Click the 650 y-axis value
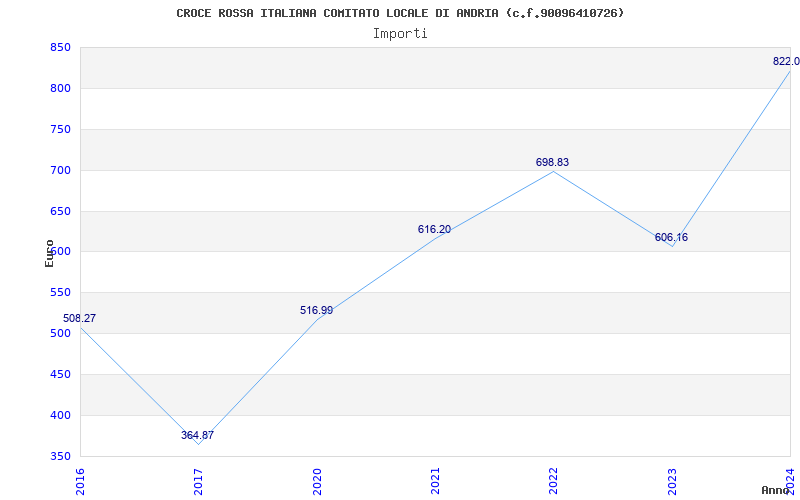This screenshot has height=500, width=800. [x=60, y=211]
